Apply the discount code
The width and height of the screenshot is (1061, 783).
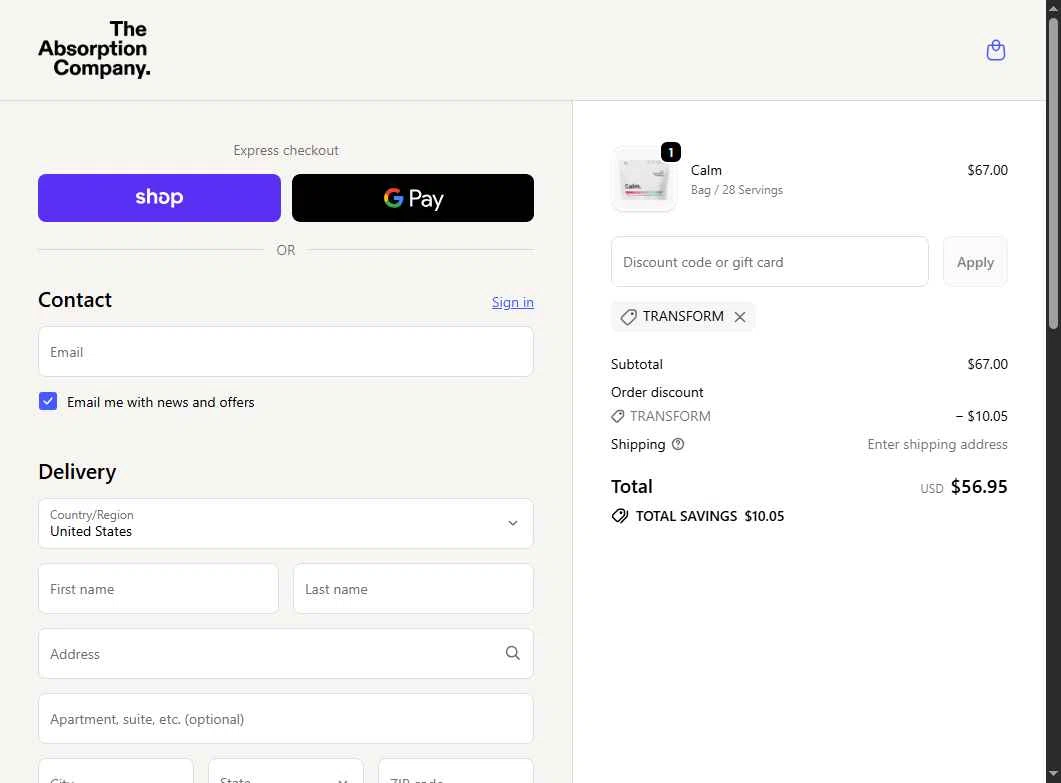coord(975,262)
